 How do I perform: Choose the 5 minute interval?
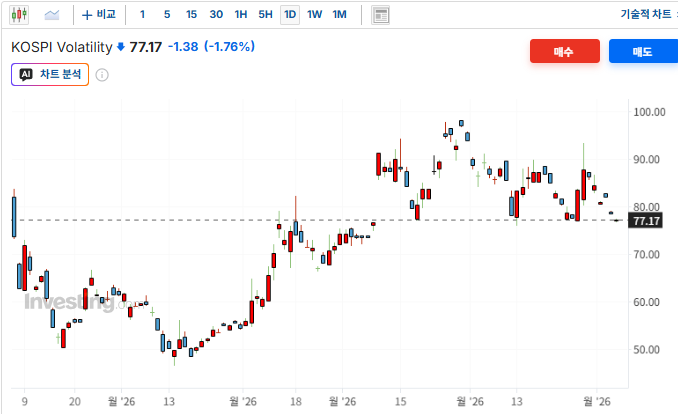(x=167, y=15)
